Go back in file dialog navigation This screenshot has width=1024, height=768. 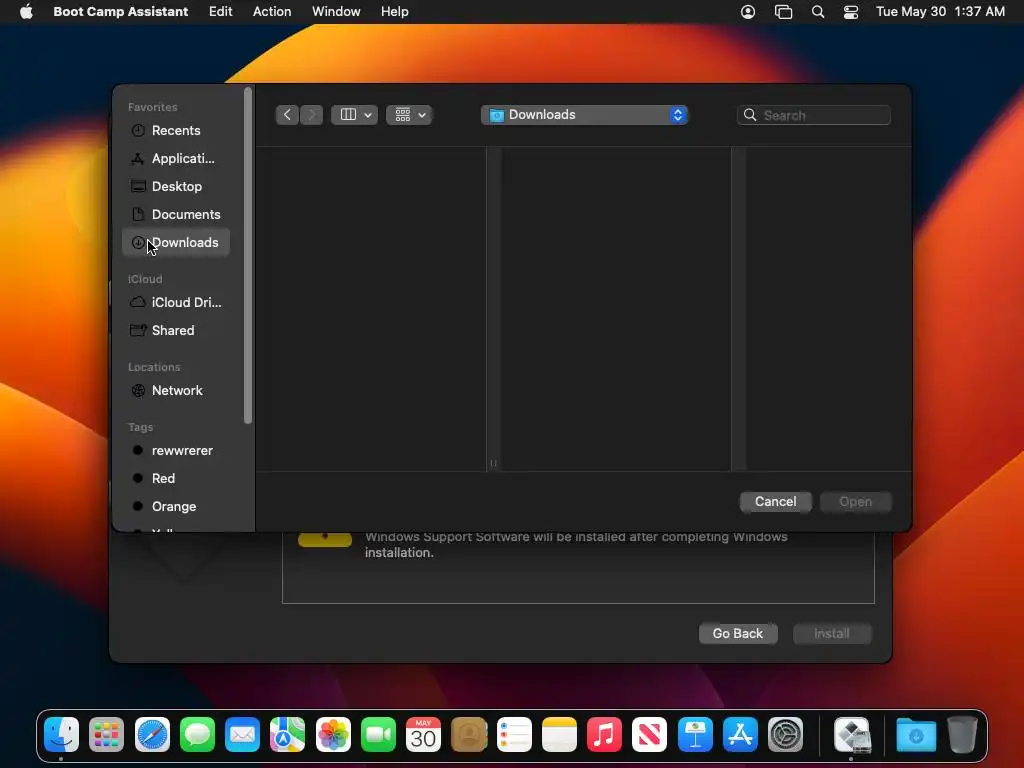click(x=287, y=115)
